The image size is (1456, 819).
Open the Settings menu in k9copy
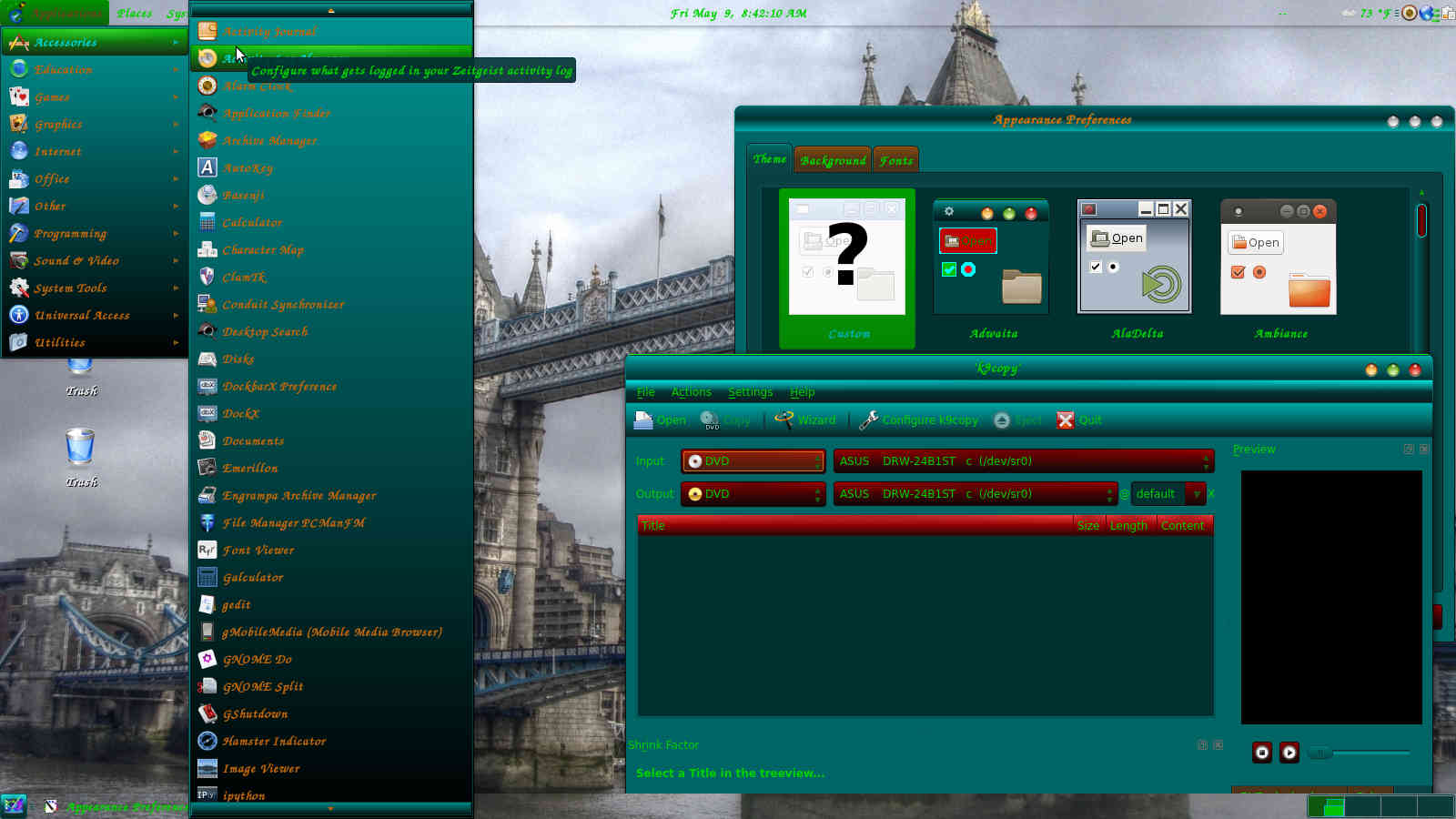pyautogui.click(x=750, y=392)
